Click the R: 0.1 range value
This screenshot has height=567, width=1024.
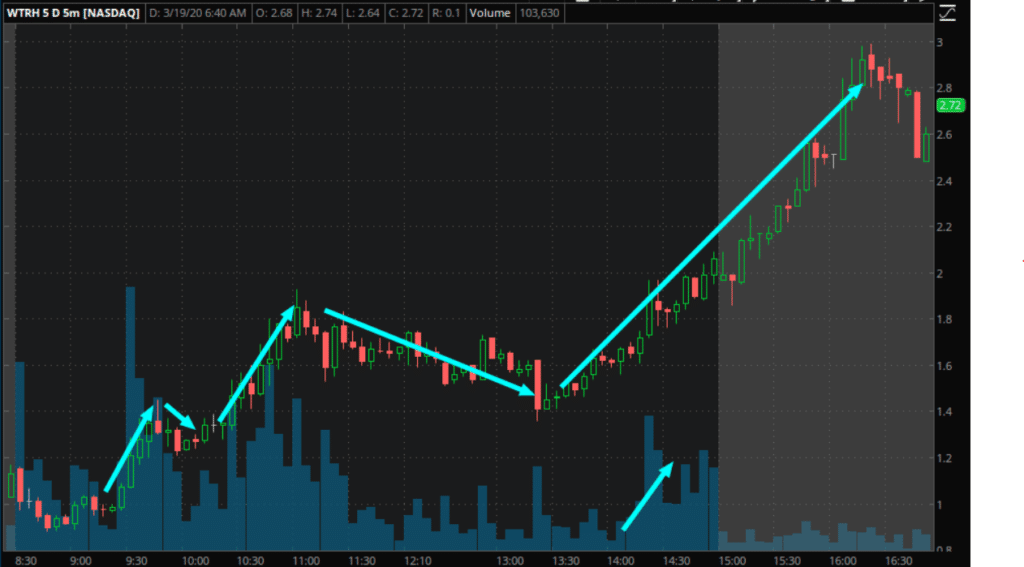coord(446,13)
